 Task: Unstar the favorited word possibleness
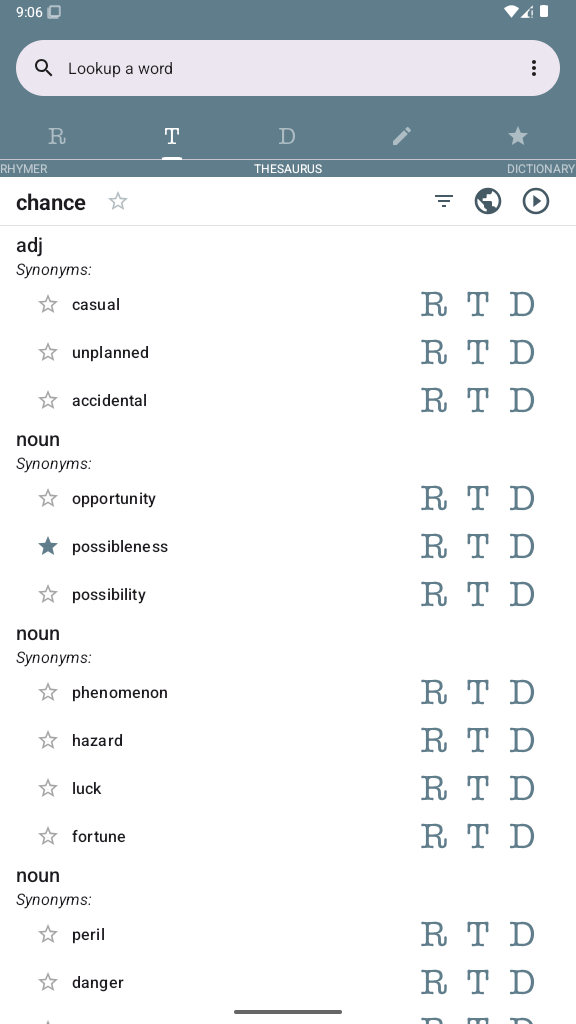48,546
